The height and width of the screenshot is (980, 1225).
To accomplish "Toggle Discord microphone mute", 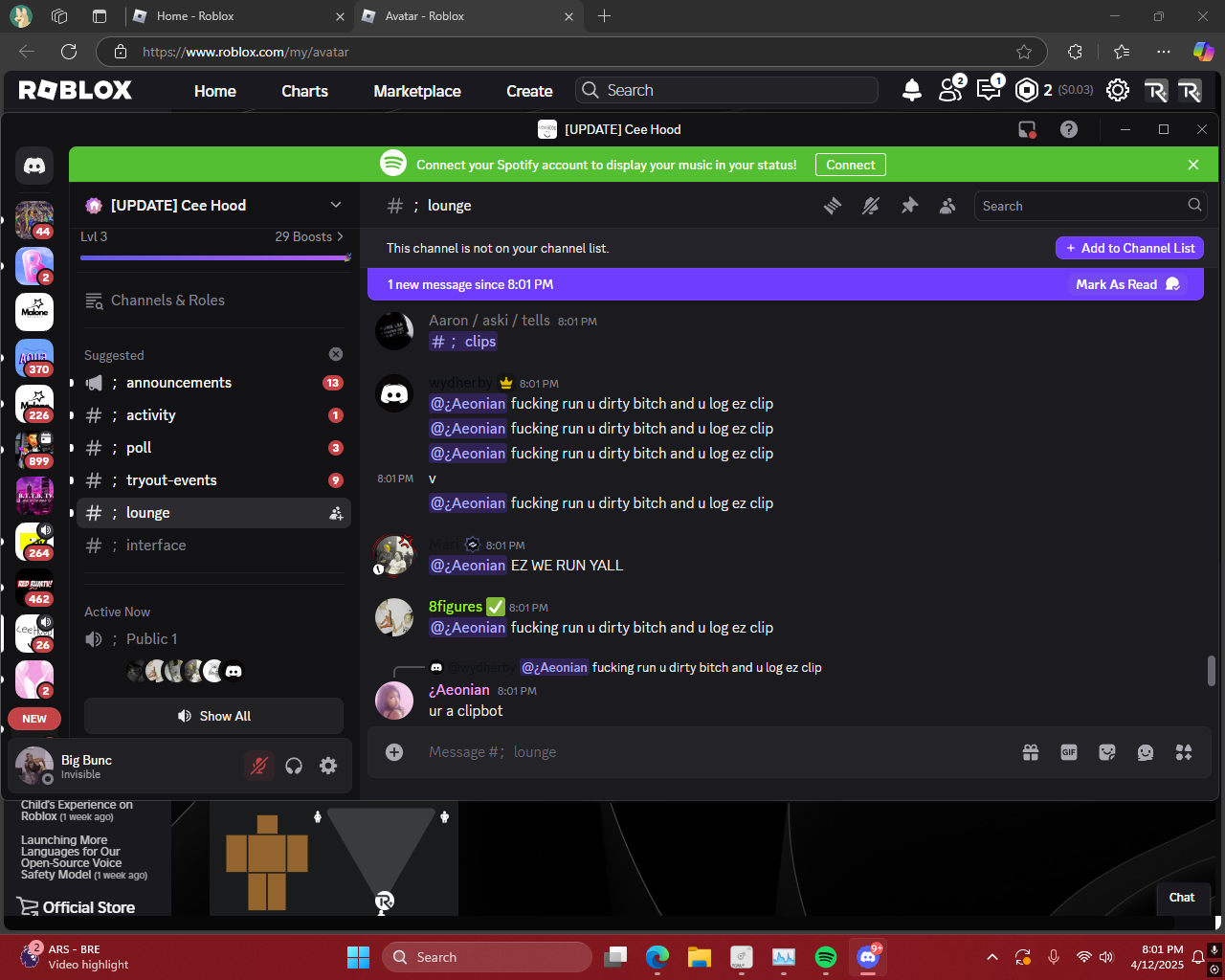I will 258,766.
